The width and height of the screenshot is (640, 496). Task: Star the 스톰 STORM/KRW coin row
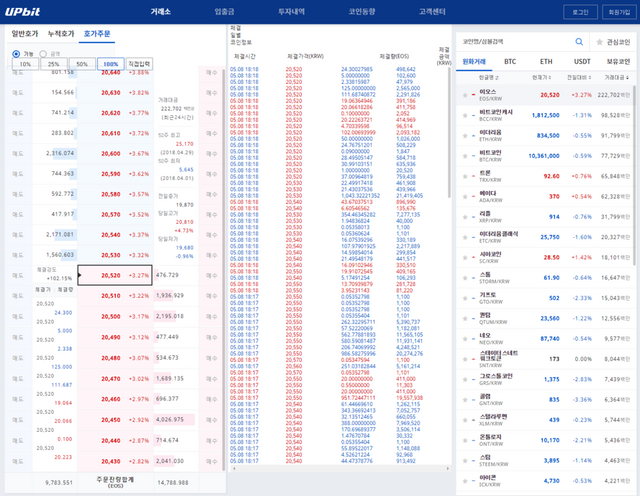[x=465, y=278]
